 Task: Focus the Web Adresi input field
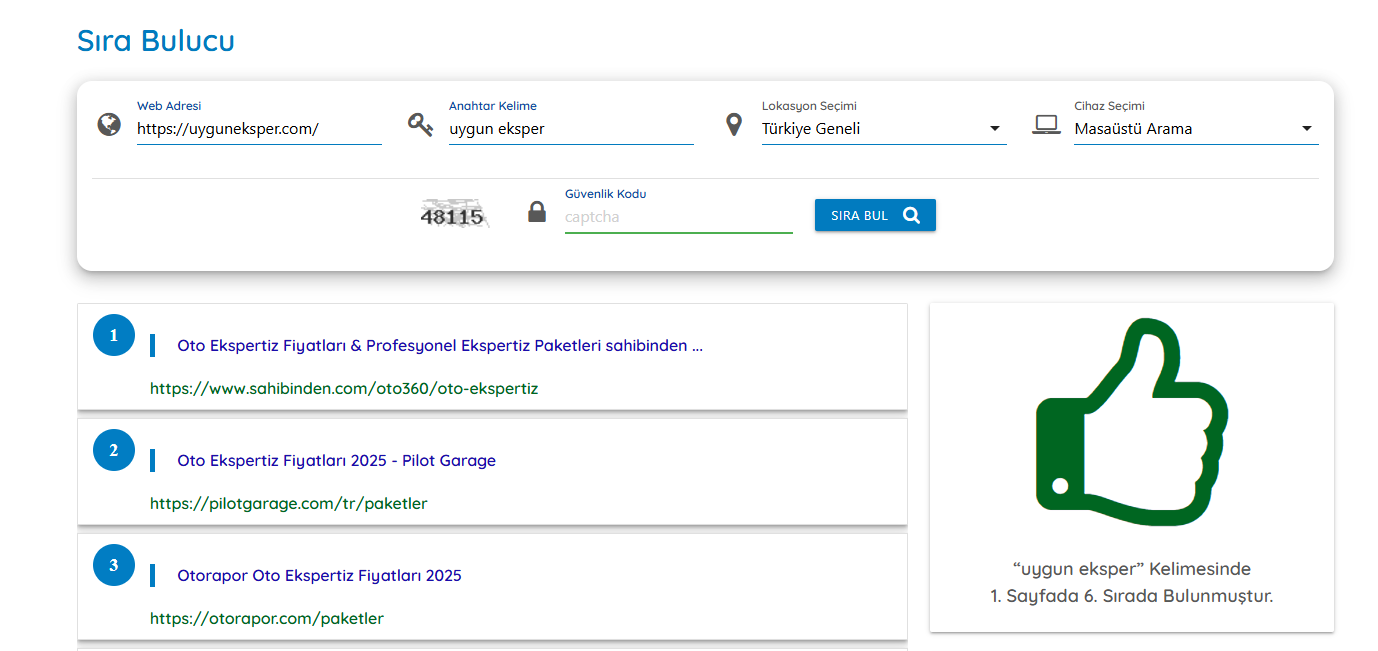[x=259, y=129]
